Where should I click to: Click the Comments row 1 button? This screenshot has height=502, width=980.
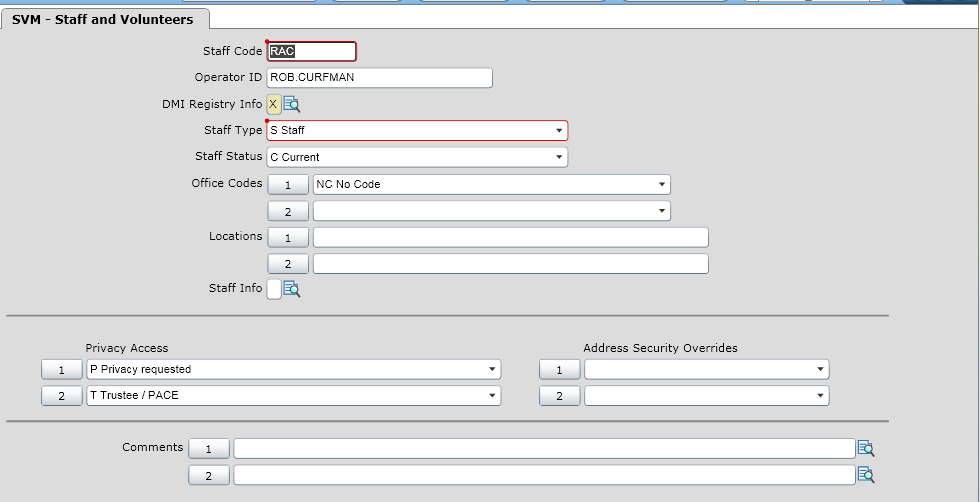[209, 449]
